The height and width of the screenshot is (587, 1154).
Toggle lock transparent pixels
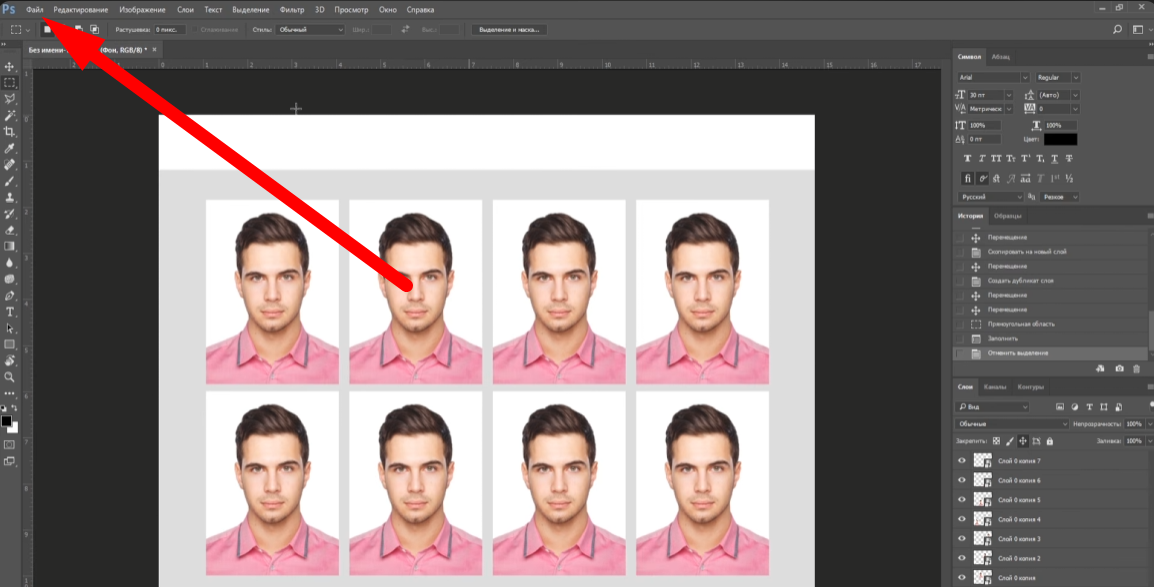(996, 441)
